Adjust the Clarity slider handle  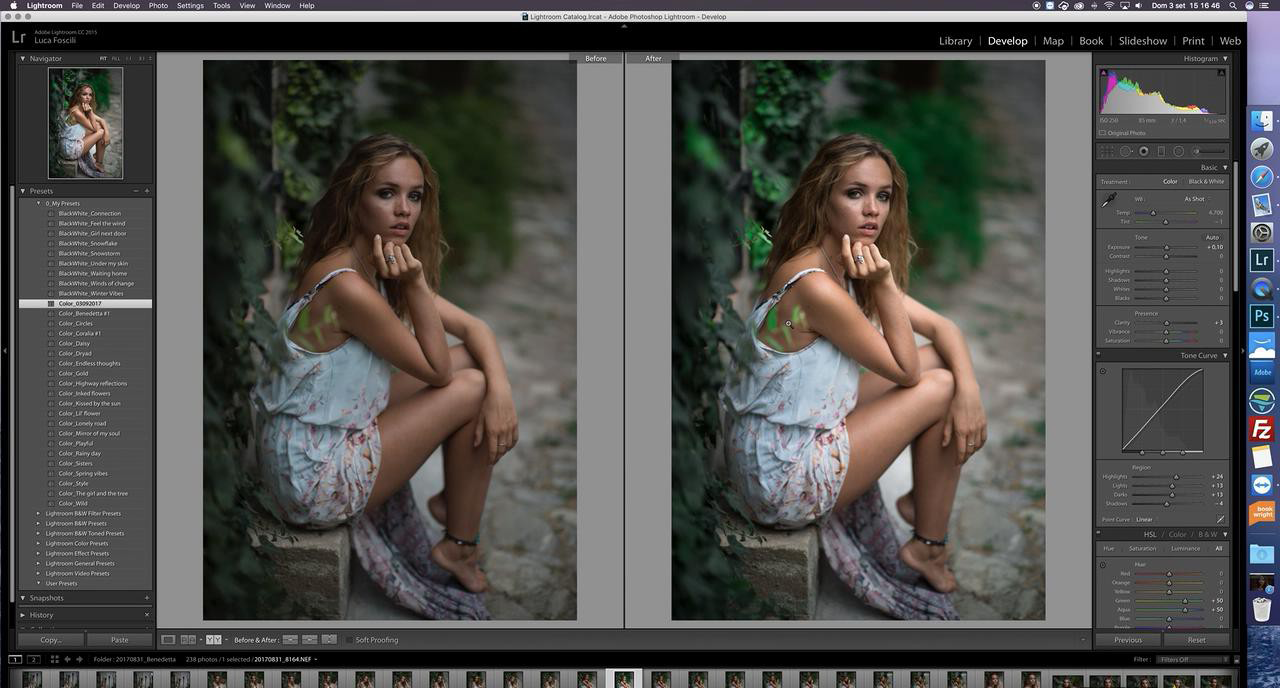click(x=1167, y=322)
